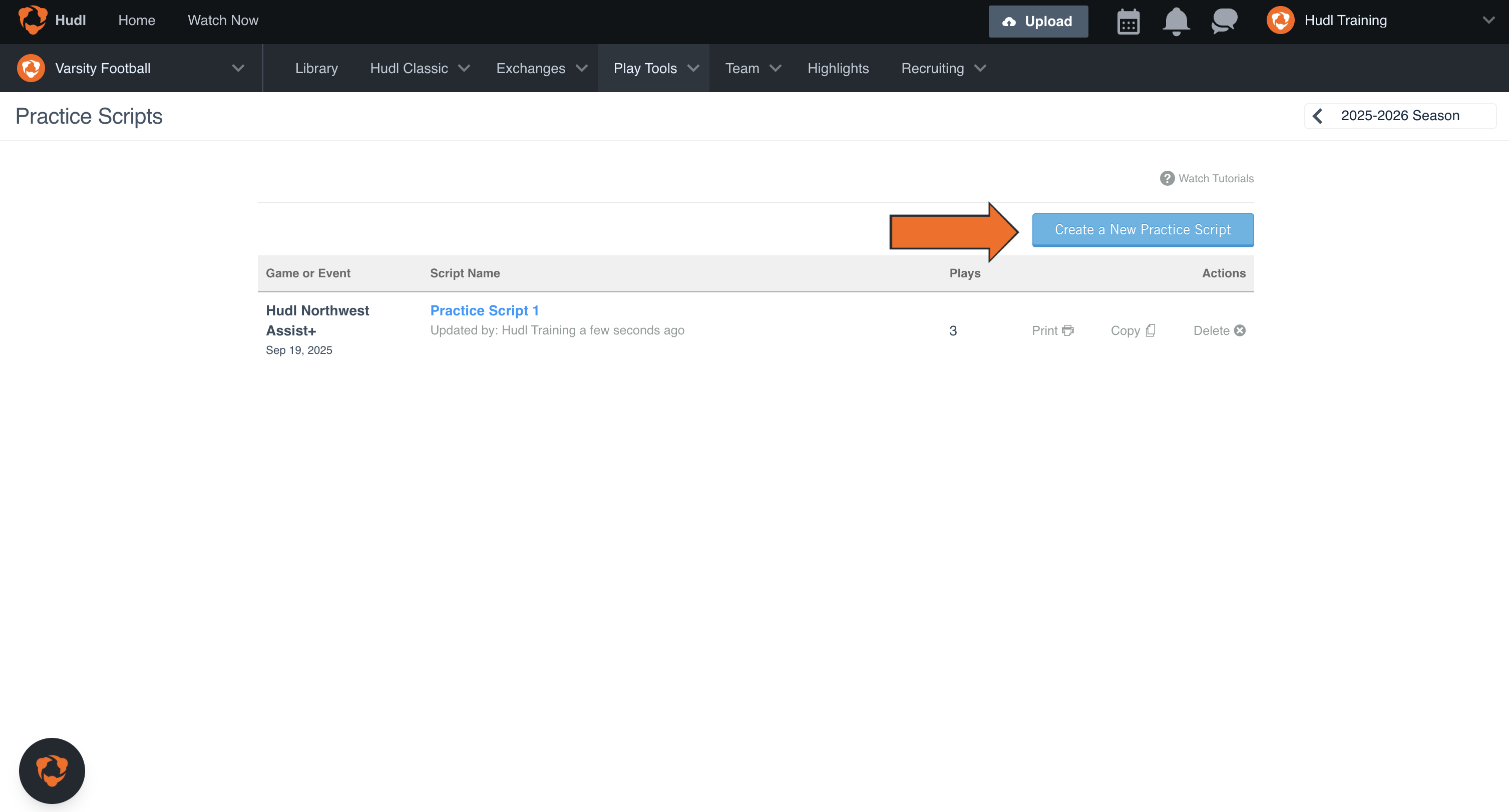Screen dimensions: 1509x812
Task: Click Print for Practice Script 1
Action: click(1052, 330)
